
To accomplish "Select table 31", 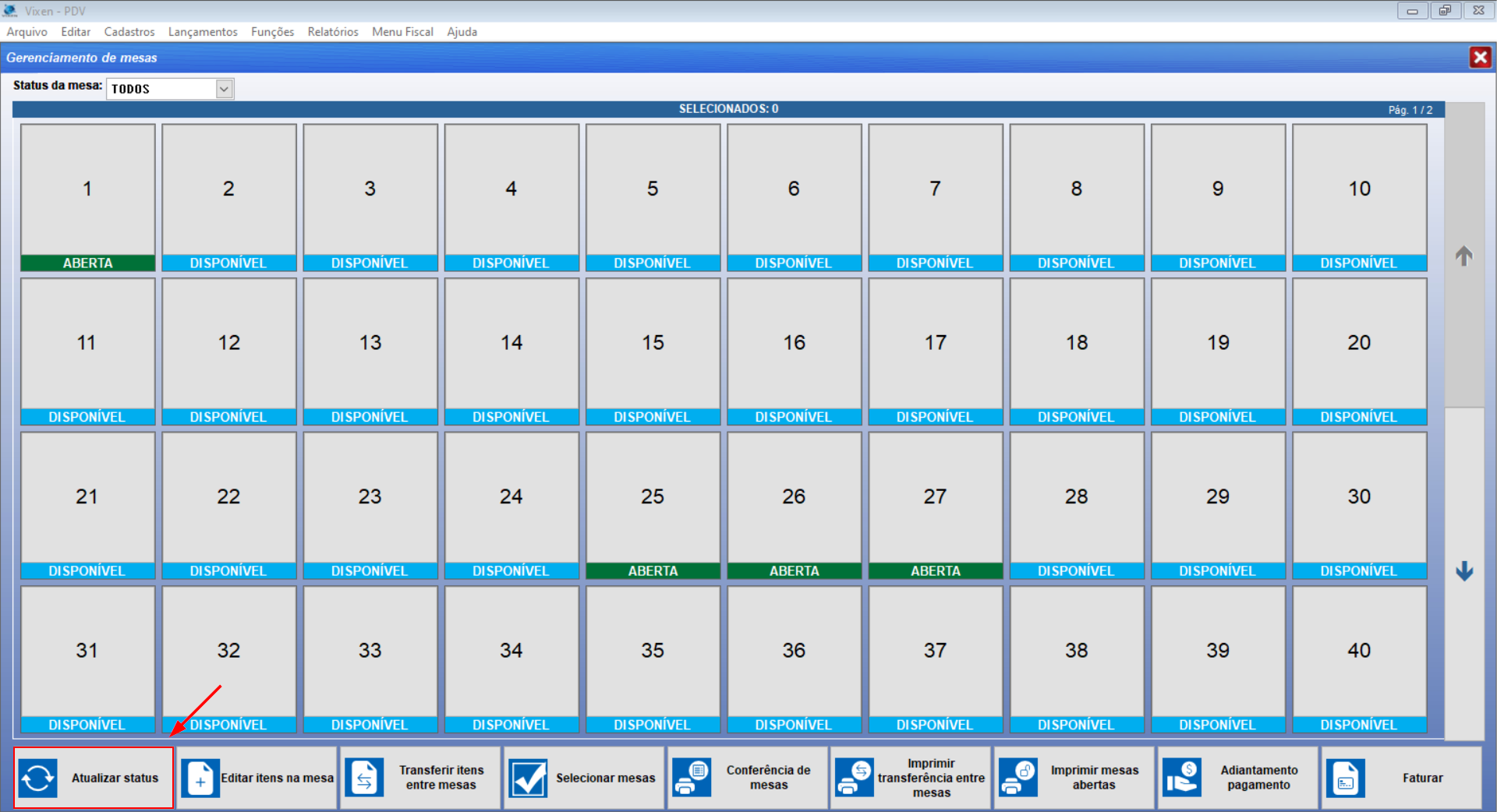I will [87, 659].
